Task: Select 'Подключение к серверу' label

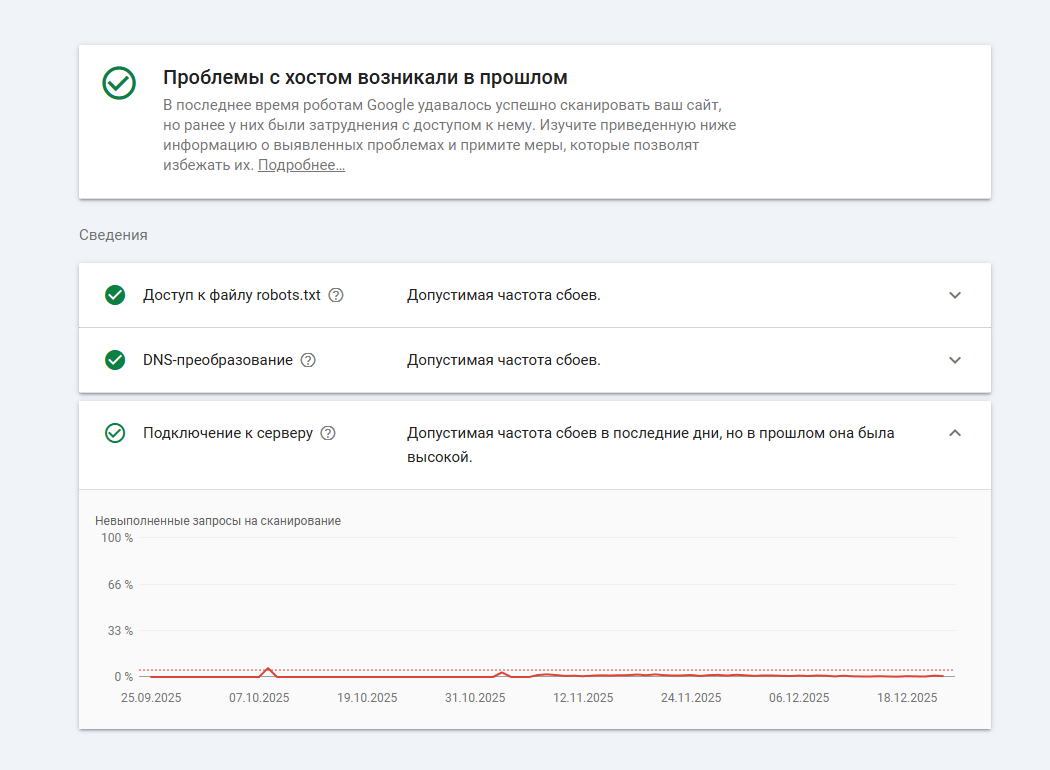Action: click(228, 433)
